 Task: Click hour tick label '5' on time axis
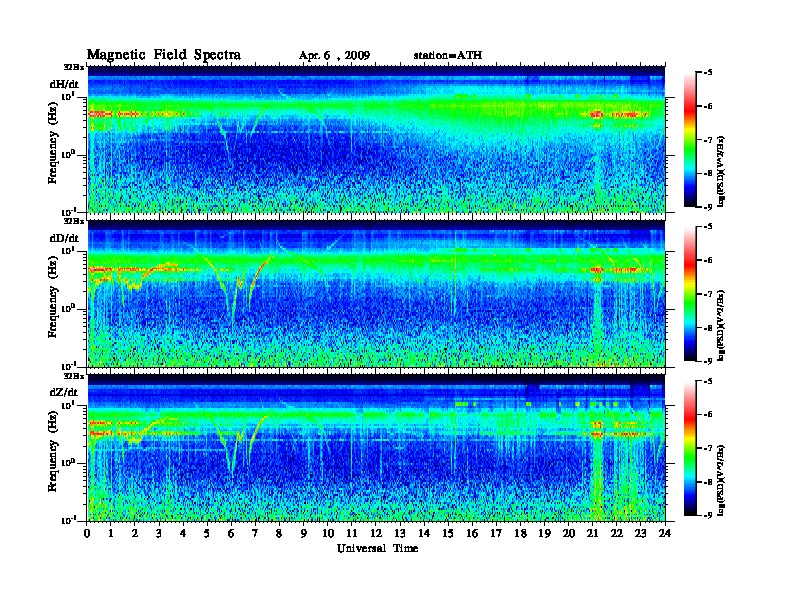207,533
